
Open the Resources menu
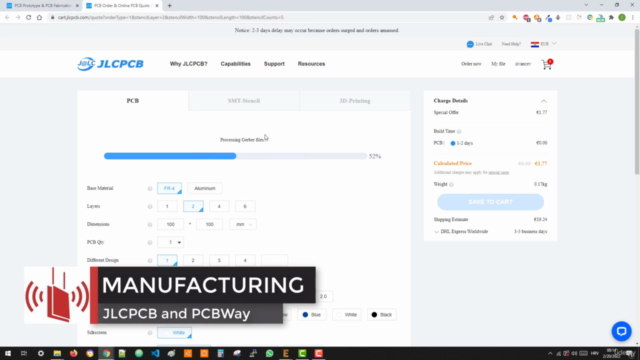(x=311, y=64)
